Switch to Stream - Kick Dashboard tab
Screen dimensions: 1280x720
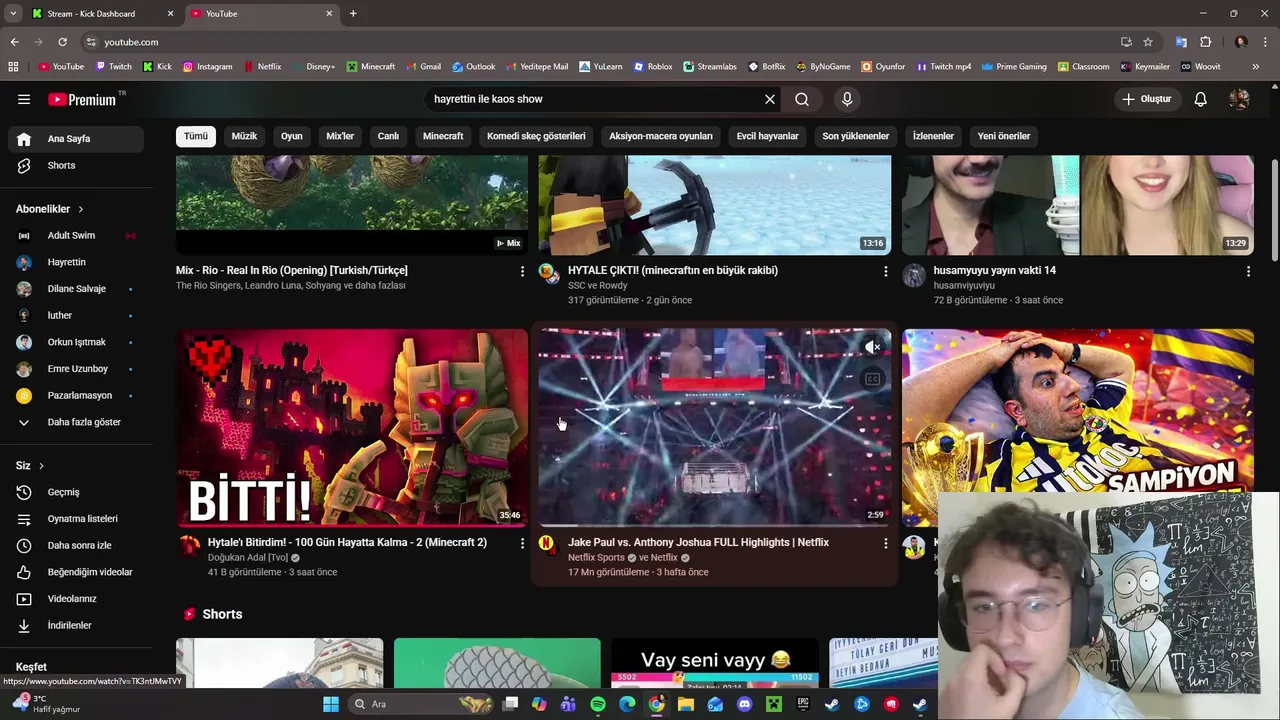pos(100,14)
